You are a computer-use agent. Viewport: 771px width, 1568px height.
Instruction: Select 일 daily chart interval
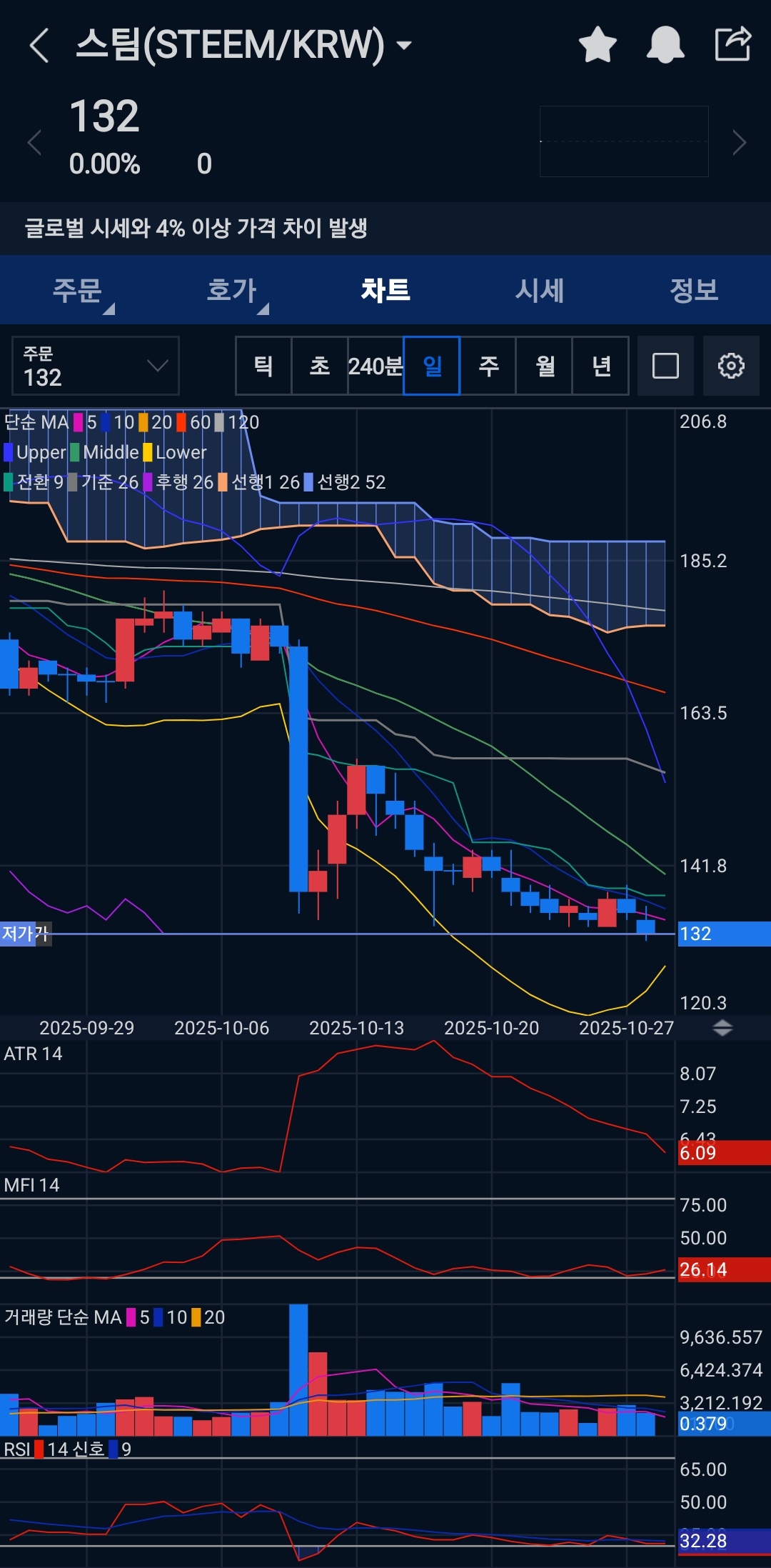[432, 366]
